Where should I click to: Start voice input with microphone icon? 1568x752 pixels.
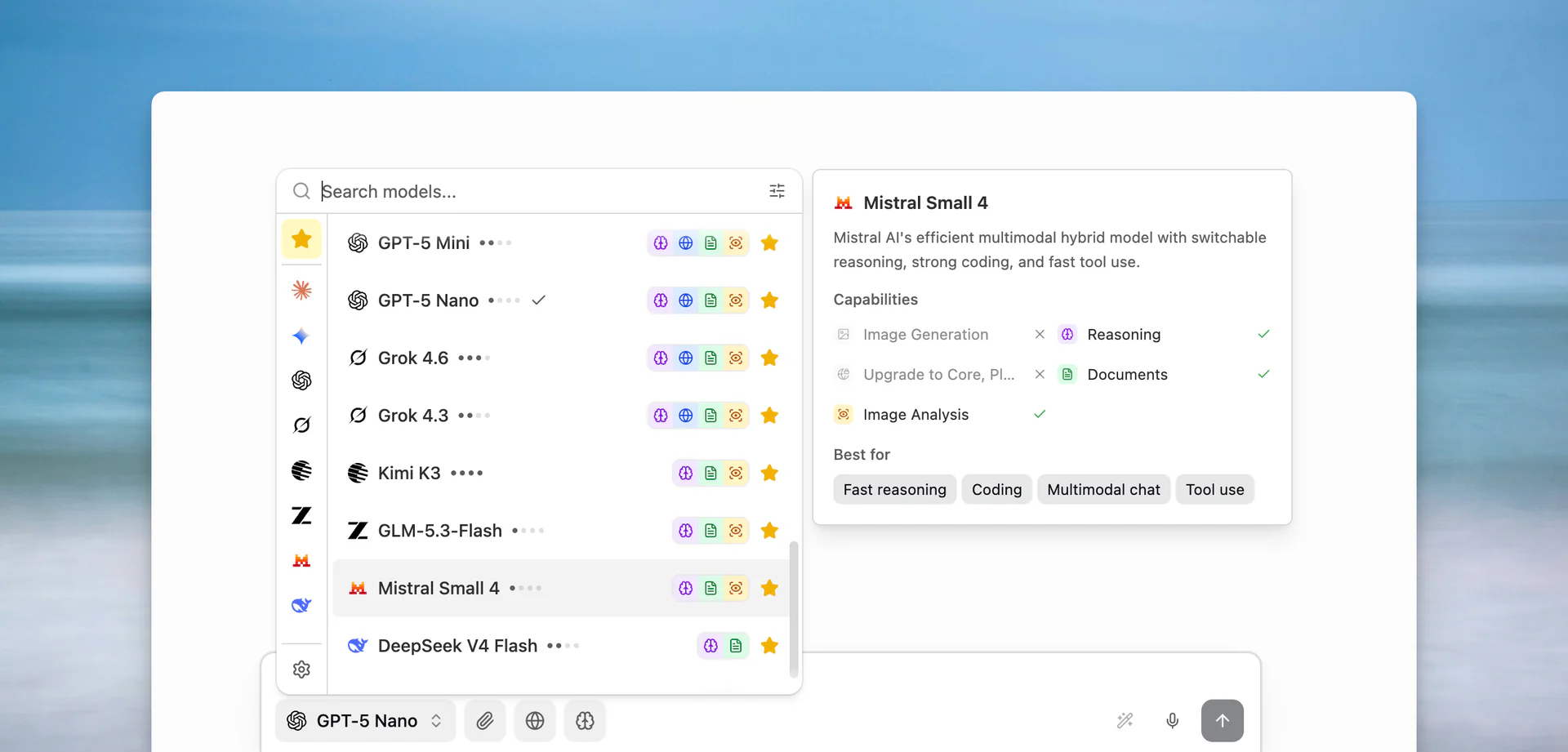(x=1172, y=720)
